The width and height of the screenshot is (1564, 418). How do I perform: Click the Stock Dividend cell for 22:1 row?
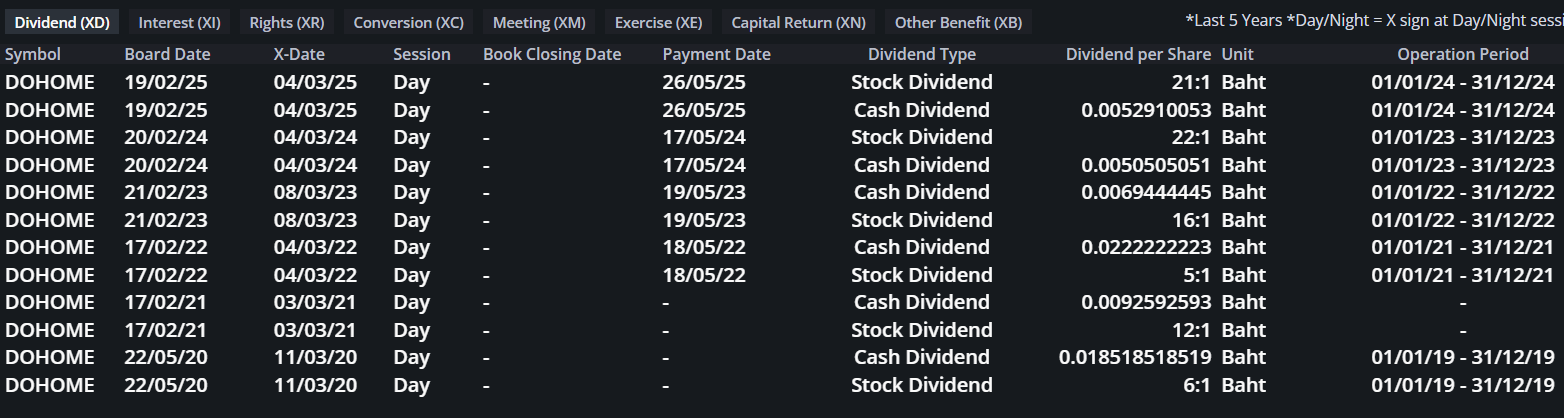pyautogui.click(x=922, y=137)
